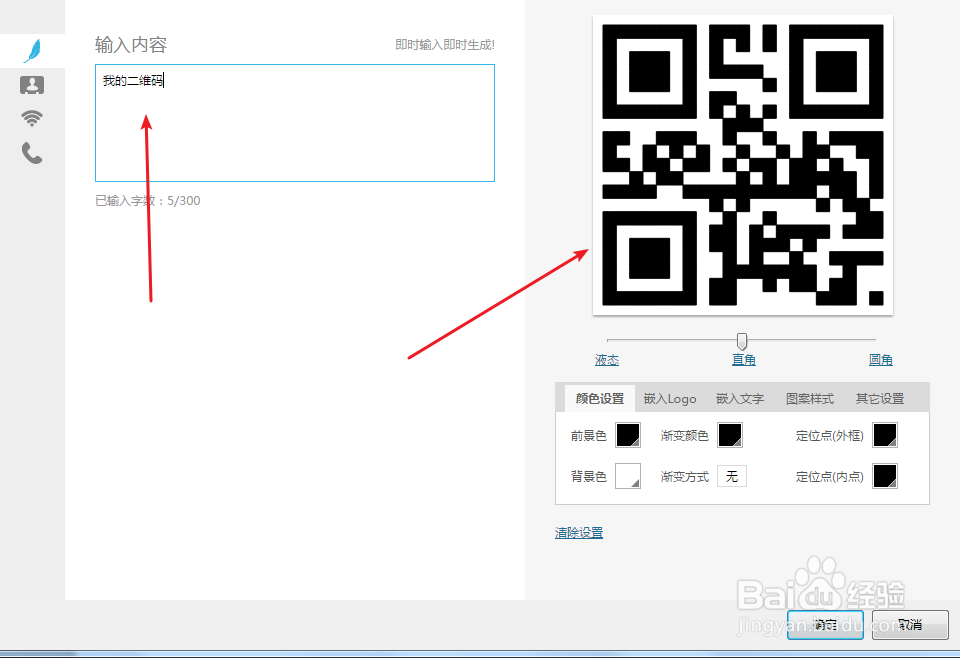Click the shape style slider handle
Screen dimensions: 960x658
(742, 341)
